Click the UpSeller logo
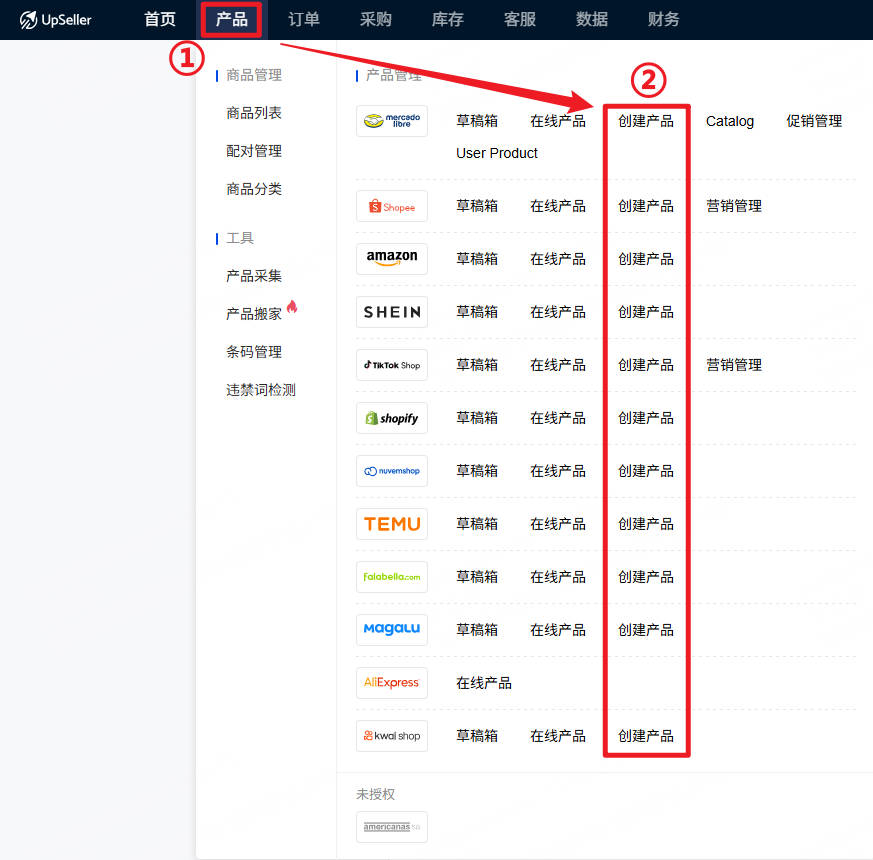 click(56, 20)
